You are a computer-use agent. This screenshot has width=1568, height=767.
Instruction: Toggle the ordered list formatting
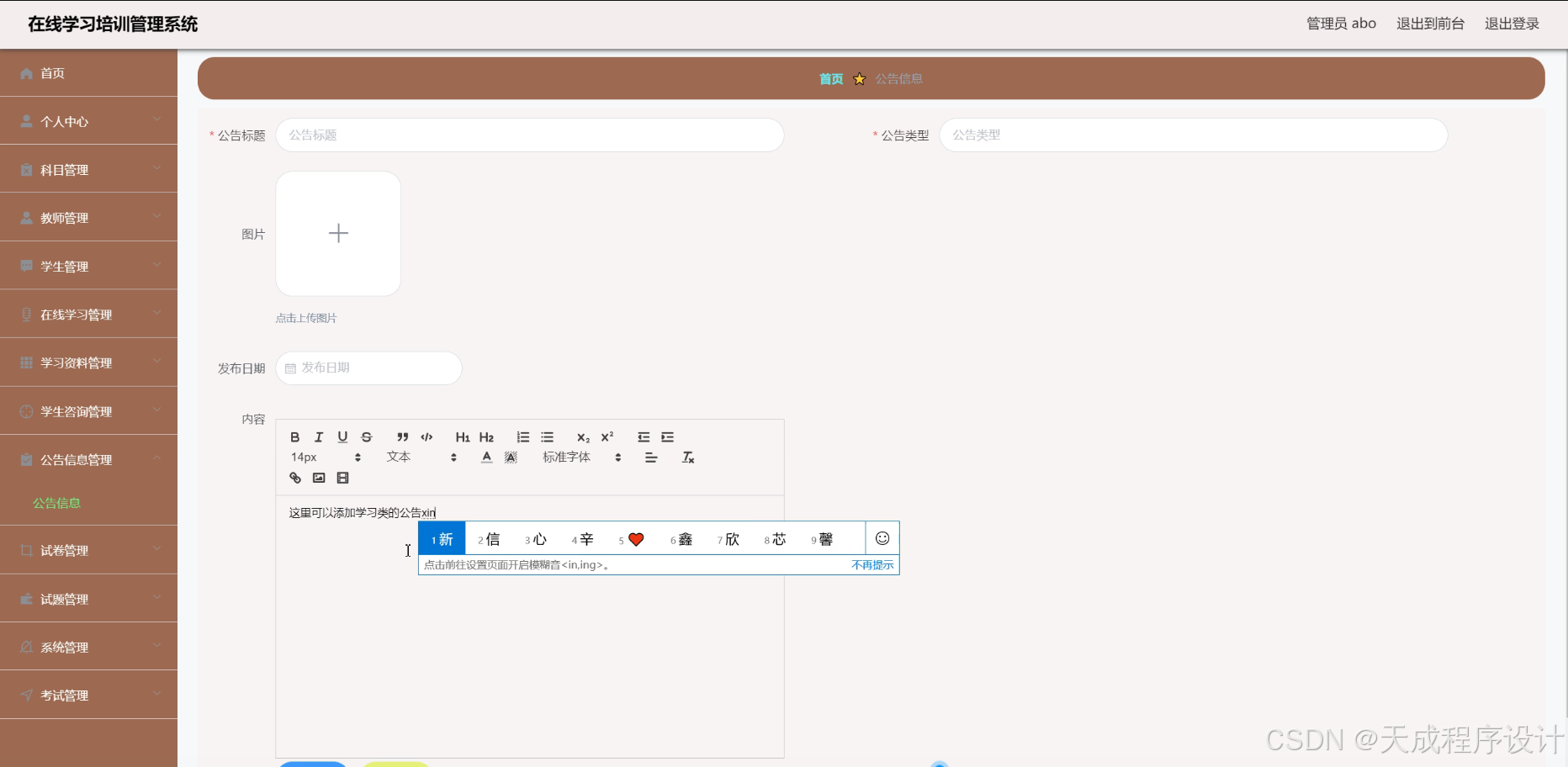click(522, 436)
